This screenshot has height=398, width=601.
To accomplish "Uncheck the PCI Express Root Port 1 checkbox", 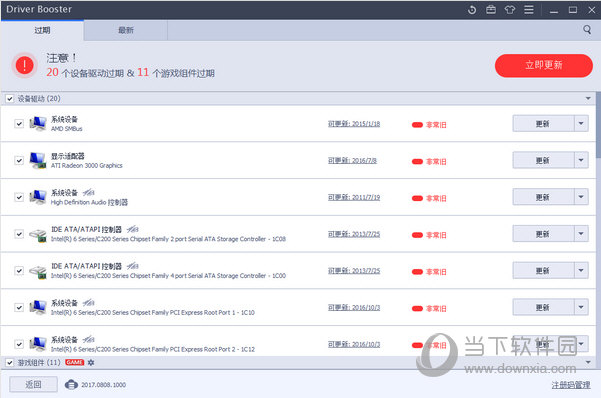I will point(19,308).
